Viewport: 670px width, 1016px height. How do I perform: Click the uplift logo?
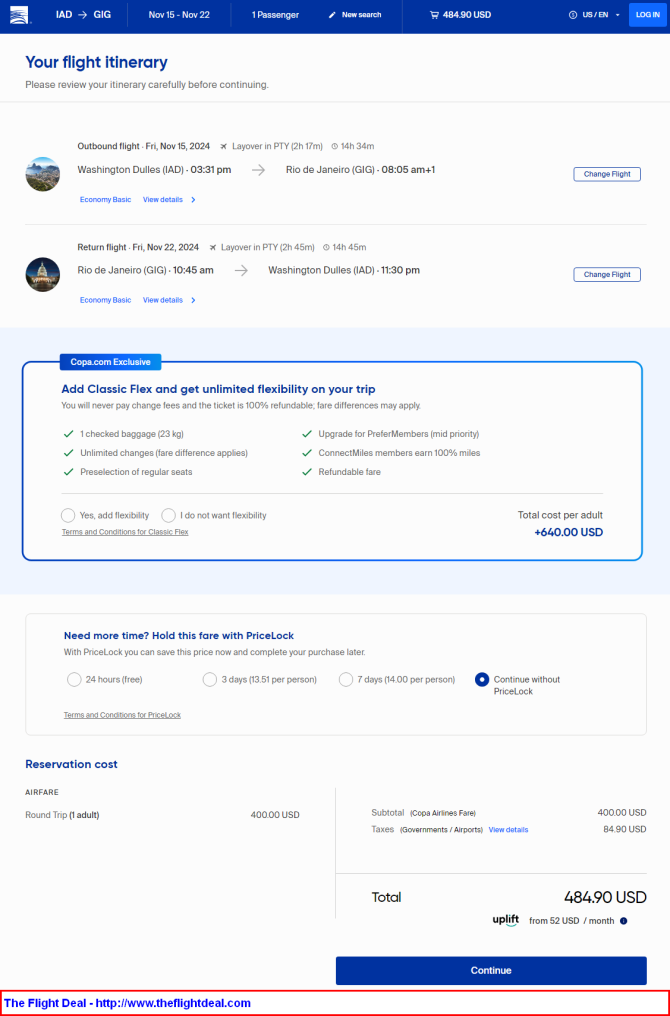[505, 920]
